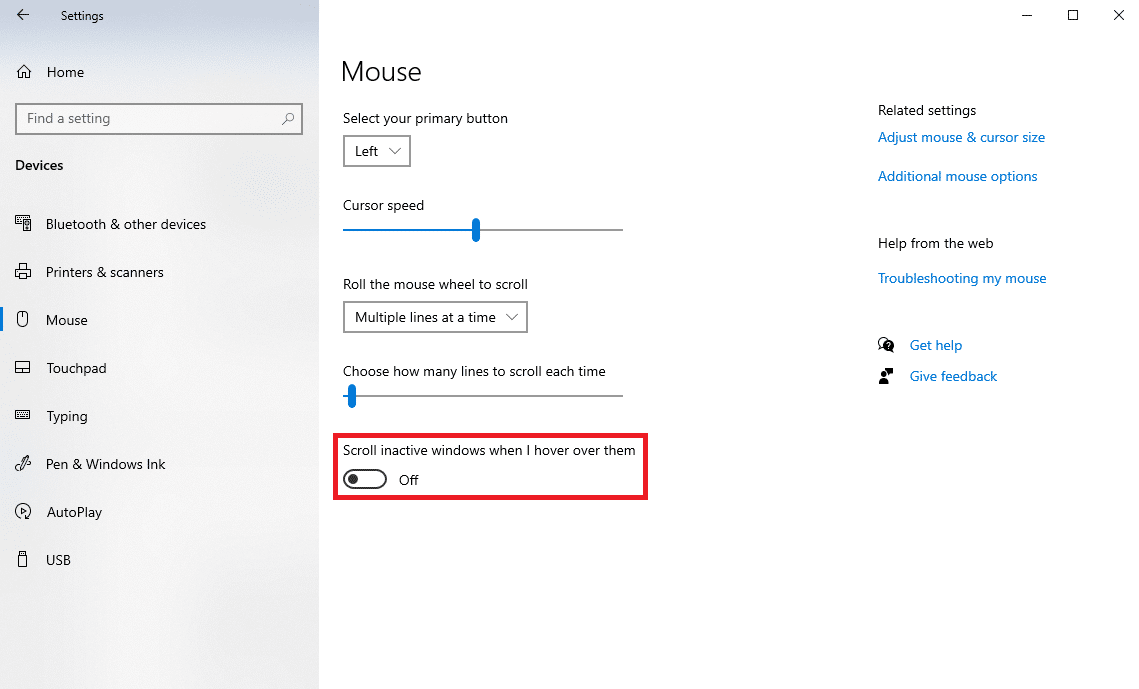Open Additional mouse options
The width and height of the screenshot is (1139, 689).
click(956, 176)
